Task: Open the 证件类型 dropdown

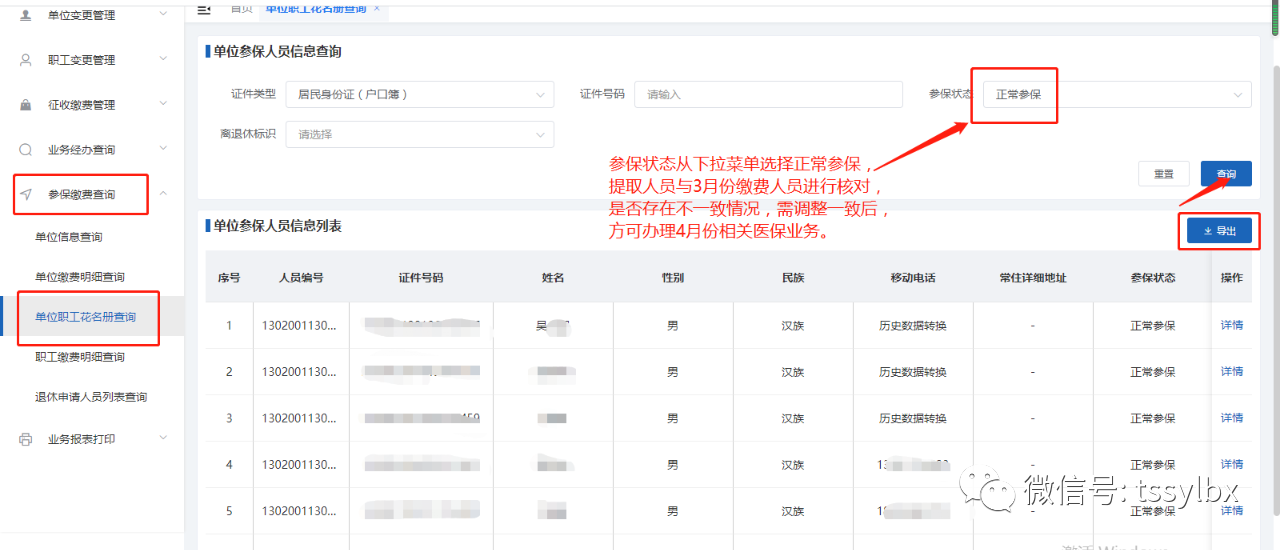Action: pos(419,94)
